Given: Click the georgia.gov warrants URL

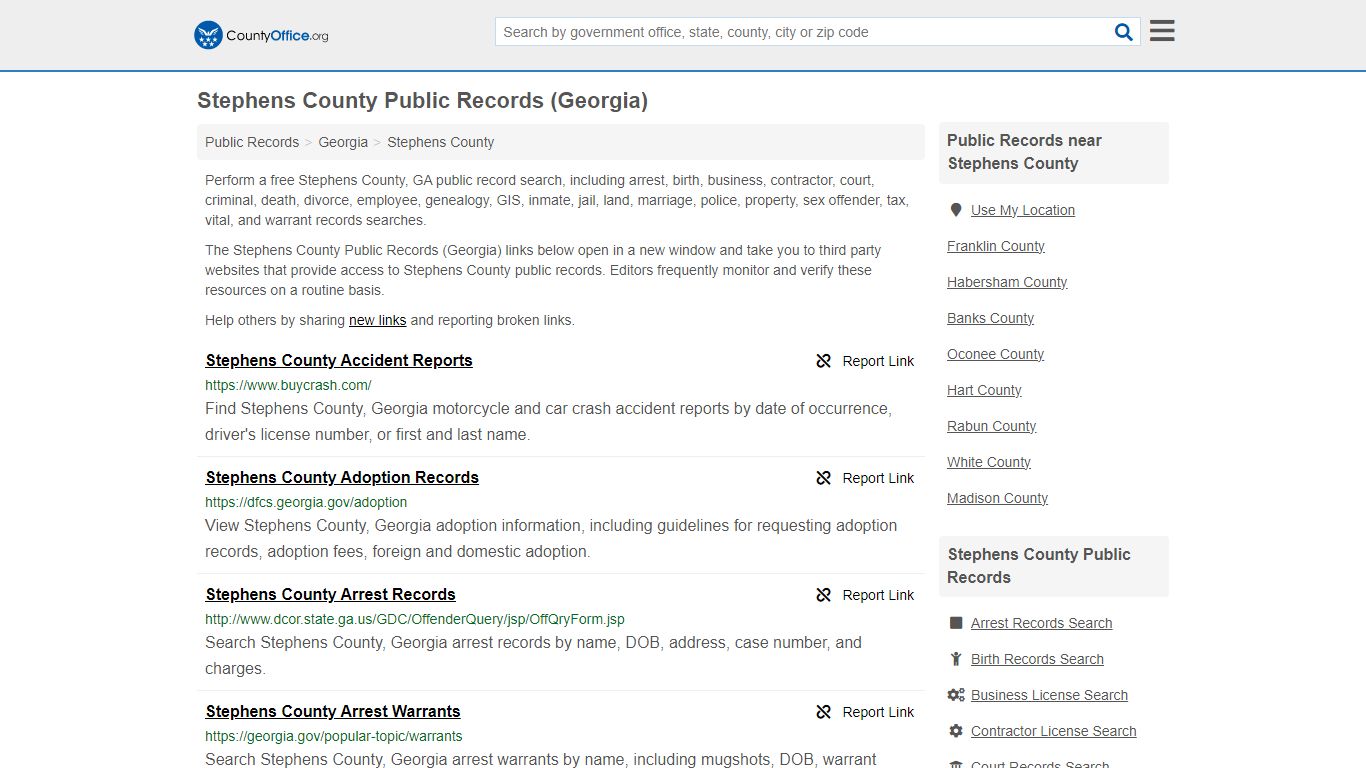Looking at the screenshot, I should [334, 736].
